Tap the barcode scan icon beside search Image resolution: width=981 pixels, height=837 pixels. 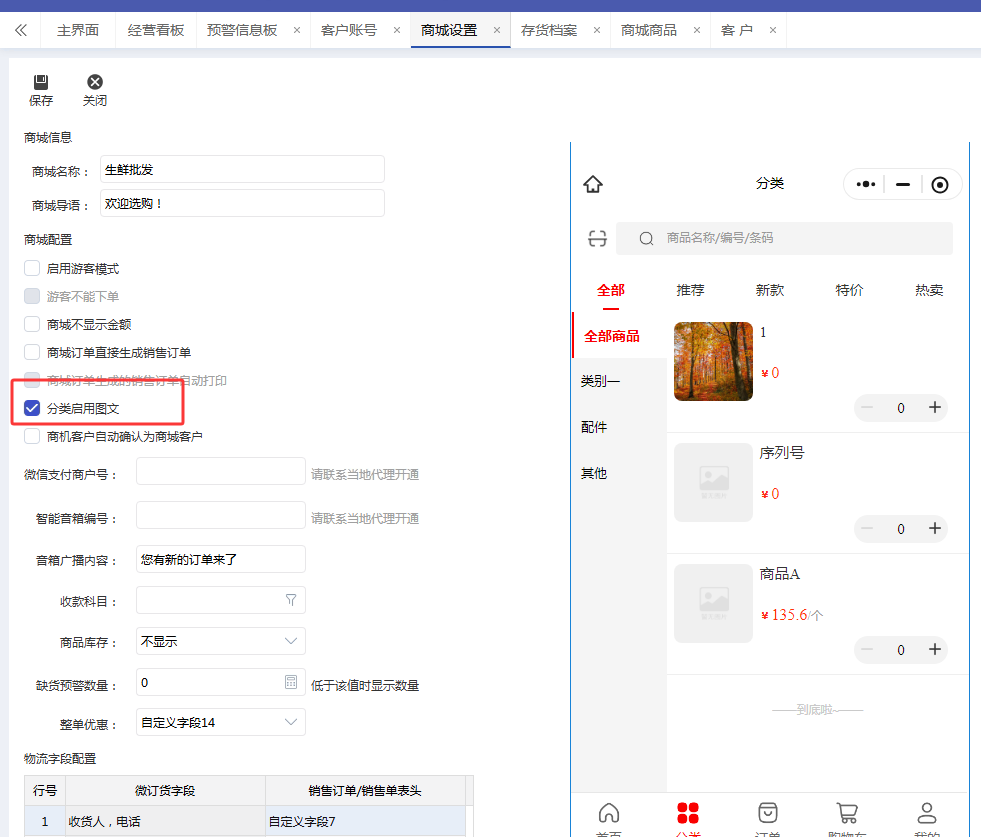pos(597,238)
